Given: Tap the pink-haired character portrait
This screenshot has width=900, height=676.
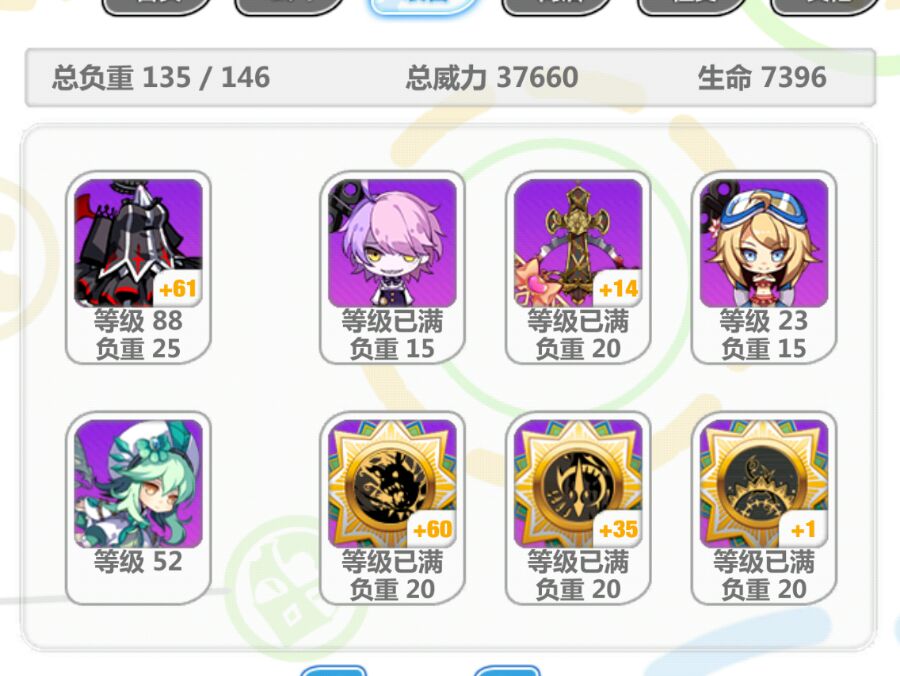Looking at the screenshot, I should point(392,243).
